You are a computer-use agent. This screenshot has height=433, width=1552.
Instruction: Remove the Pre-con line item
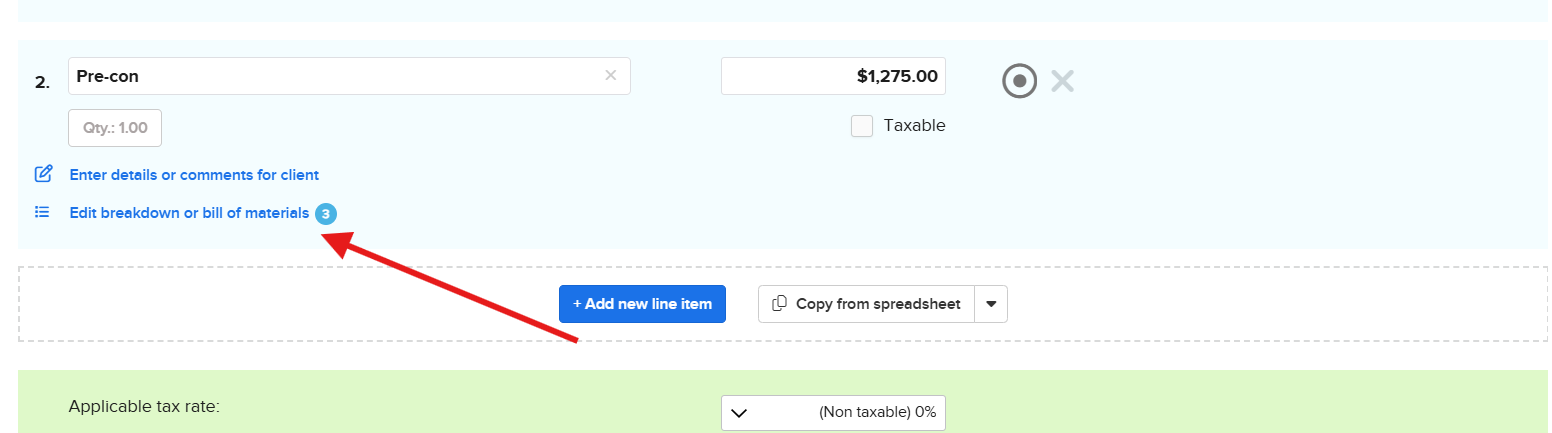(1062, 81)
